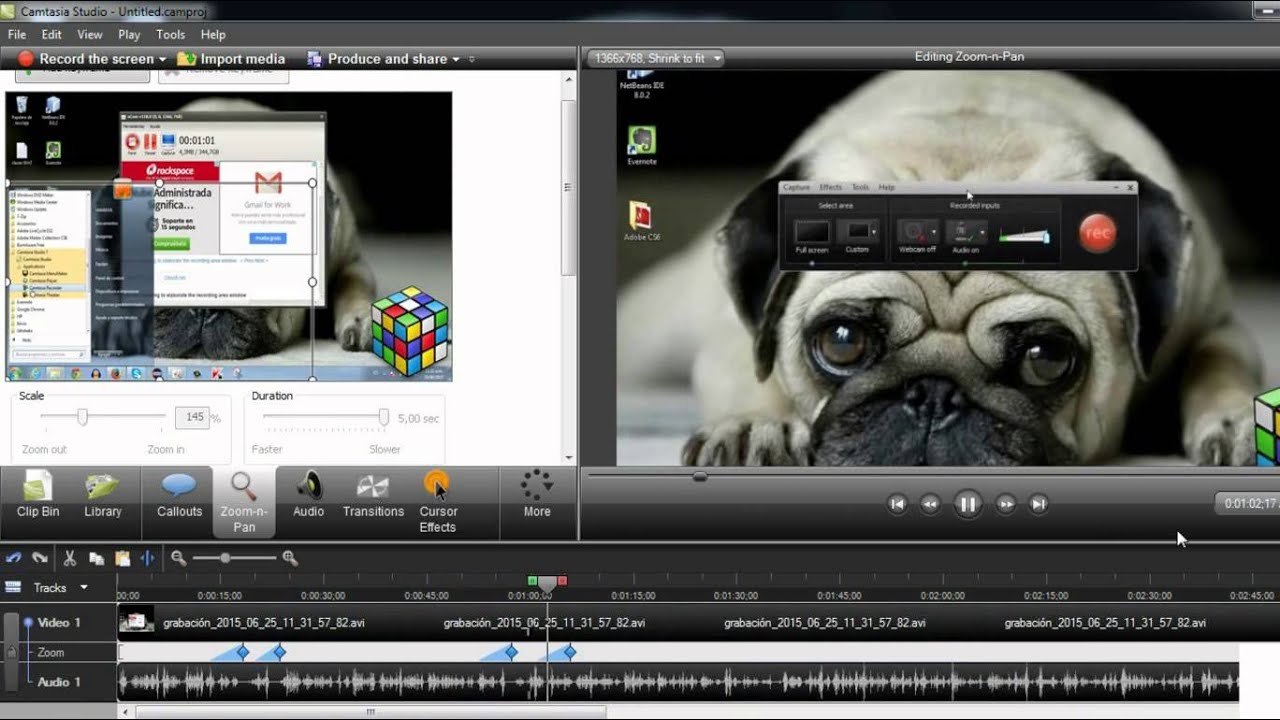Step backward with the rewind button

pyautogui.click(x=930, y=504)
